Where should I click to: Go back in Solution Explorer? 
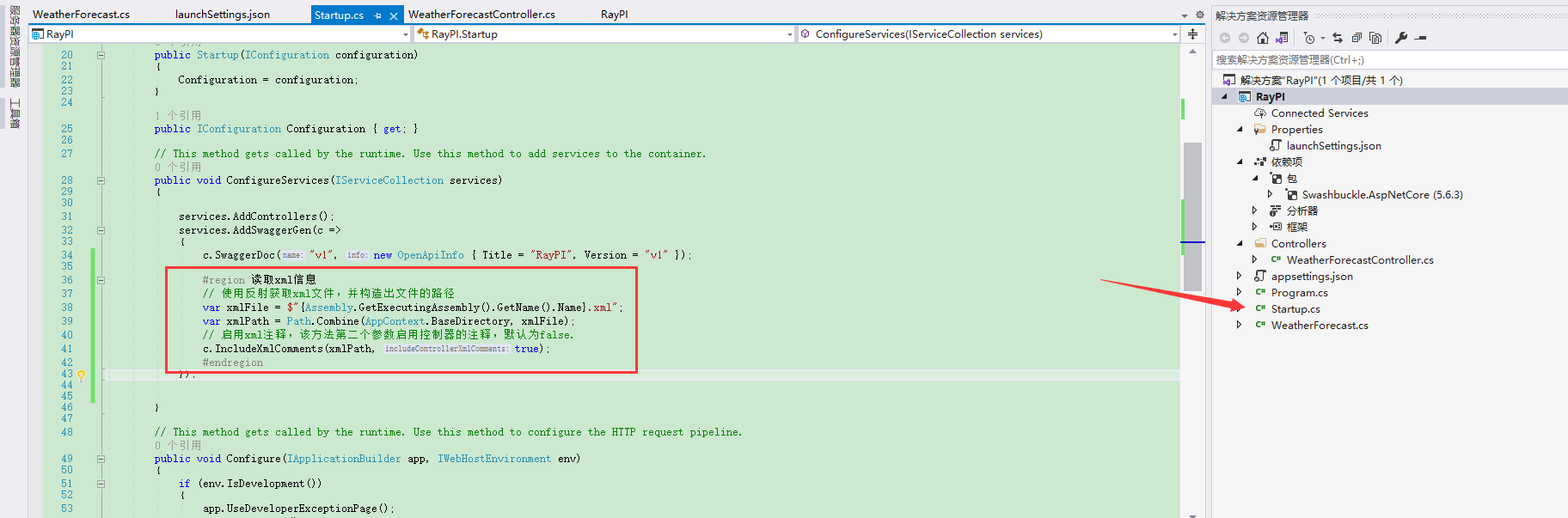point(1225,38)
